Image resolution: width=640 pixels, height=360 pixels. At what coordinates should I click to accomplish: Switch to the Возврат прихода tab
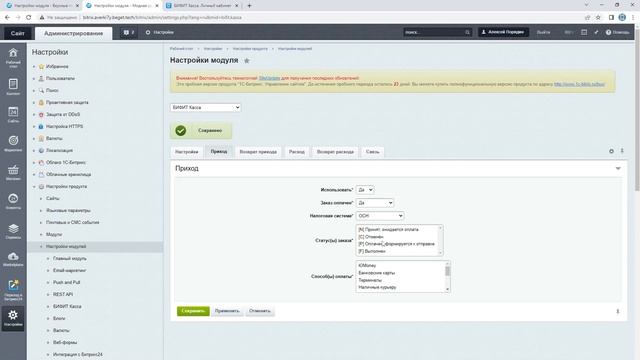click(258, 152)
